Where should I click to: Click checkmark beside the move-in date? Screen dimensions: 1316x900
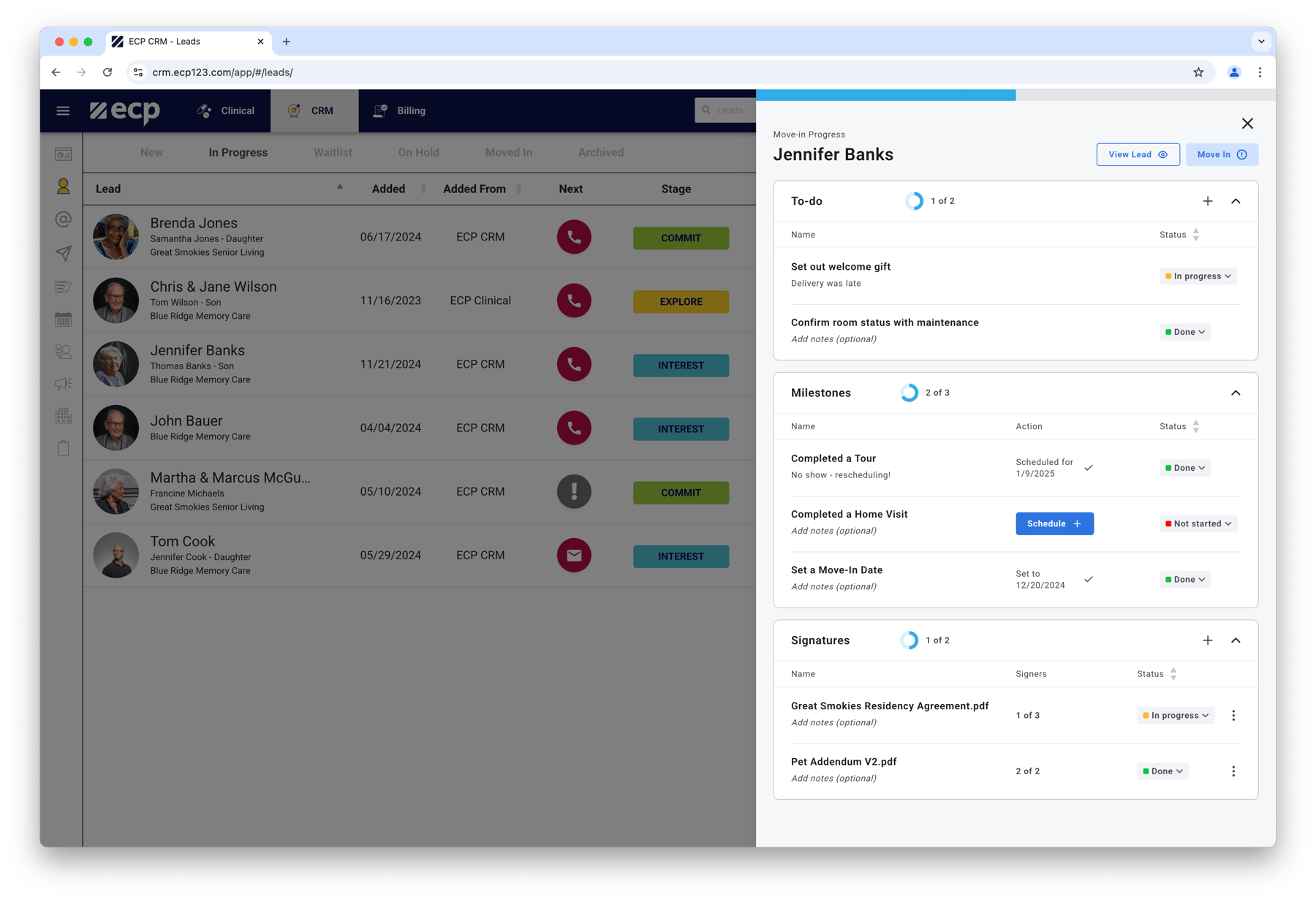(1089, 580)
